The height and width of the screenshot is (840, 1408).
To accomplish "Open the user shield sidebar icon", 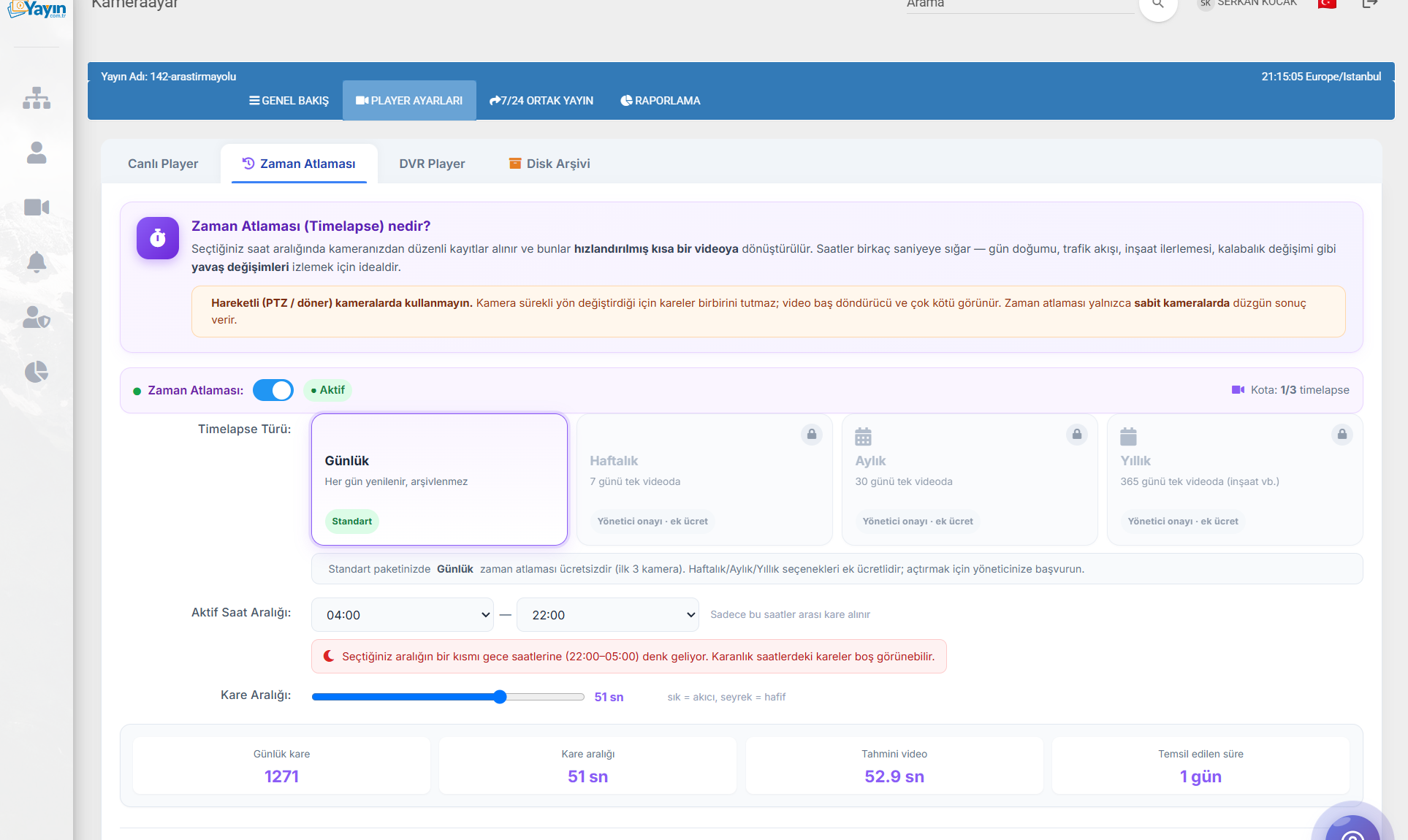I will [37, 317].
